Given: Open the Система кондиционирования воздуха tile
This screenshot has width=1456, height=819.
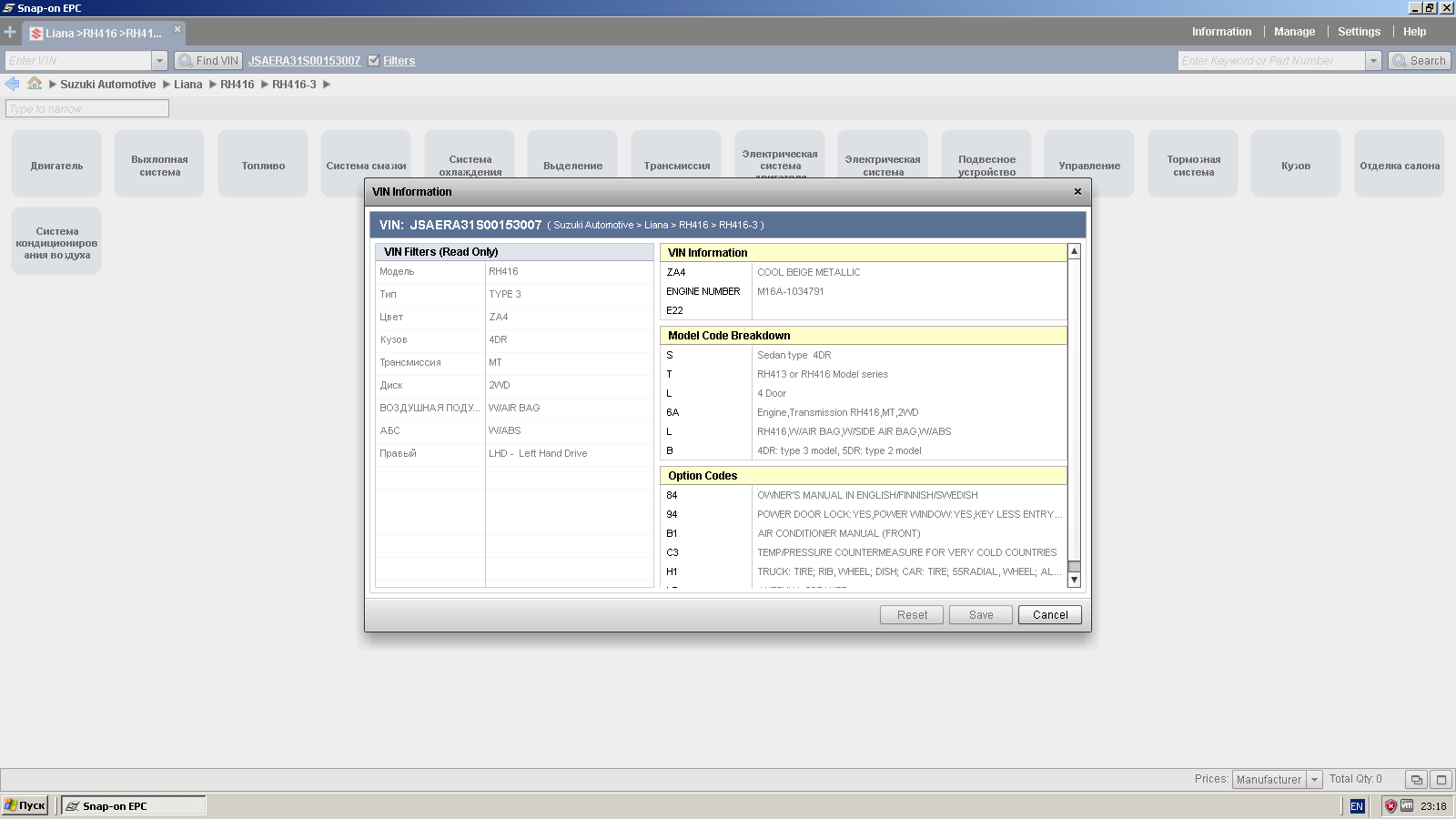Looking at the screenshot, I should [56, 241].
